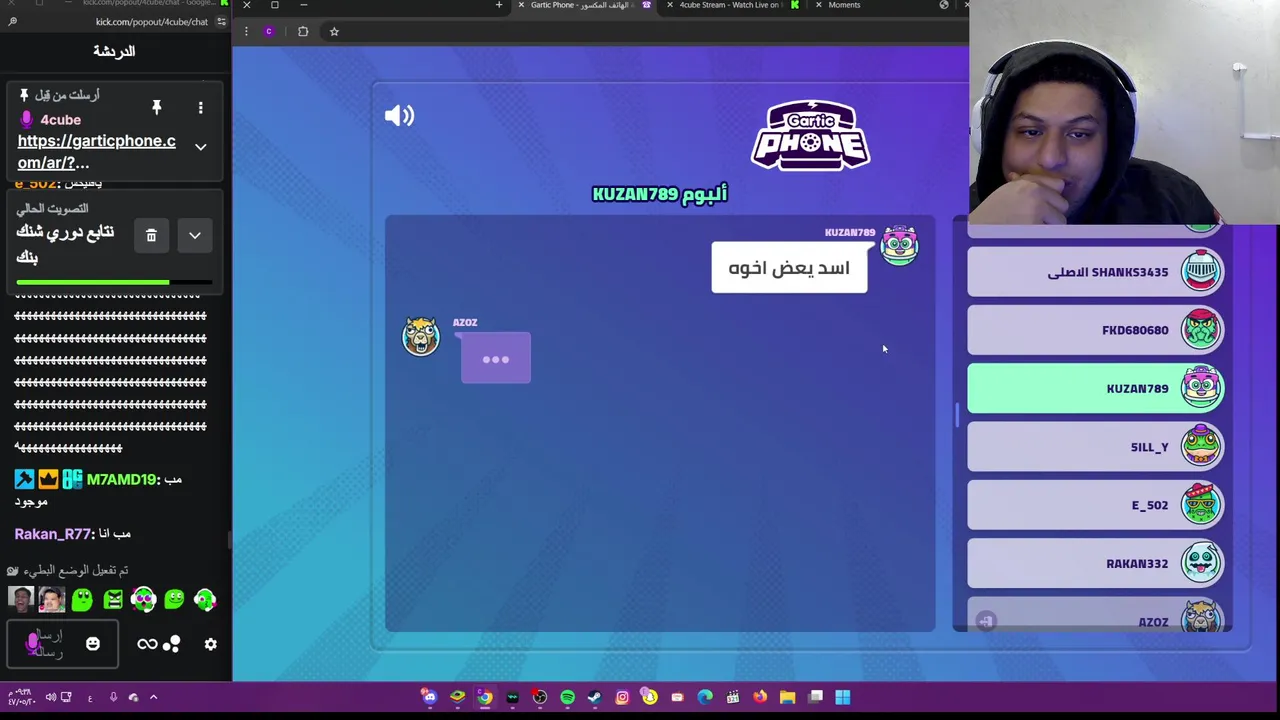Select E_502 in the player list
Image resolution: width=1280 pixels, height=720 pixels.
(1095, 505)
